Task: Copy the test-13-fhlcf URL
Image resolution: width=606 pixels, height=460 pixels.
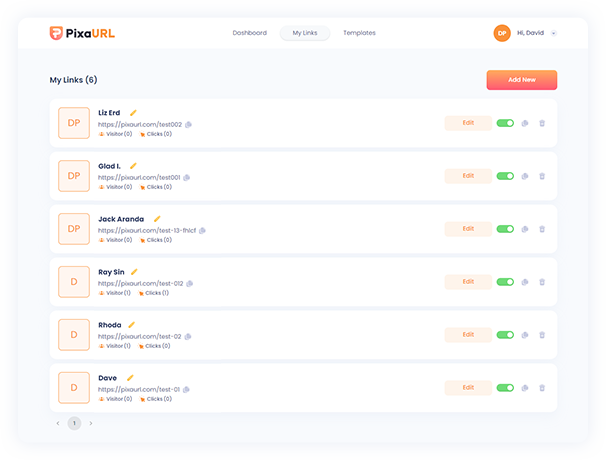Action: (201, 230)
